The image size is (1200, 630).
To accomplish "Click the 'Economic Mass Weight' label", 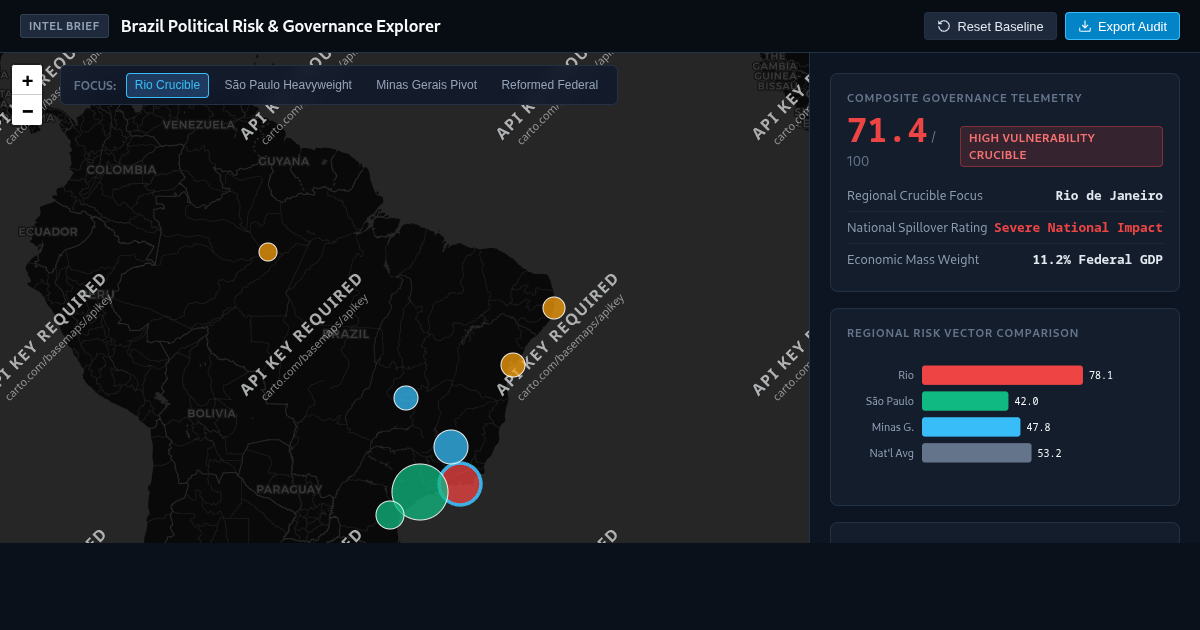I will [913, 260].
